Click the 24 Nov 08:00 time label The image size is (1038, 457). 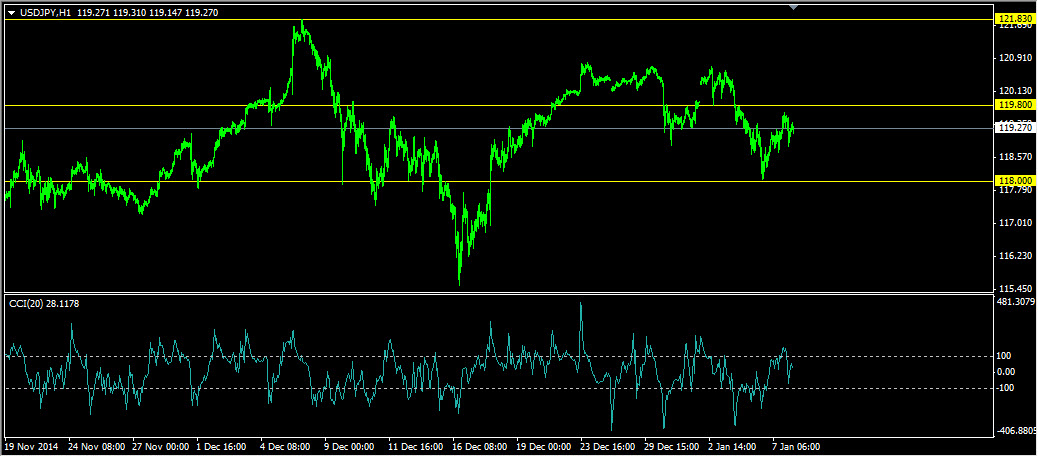(95, 447)
